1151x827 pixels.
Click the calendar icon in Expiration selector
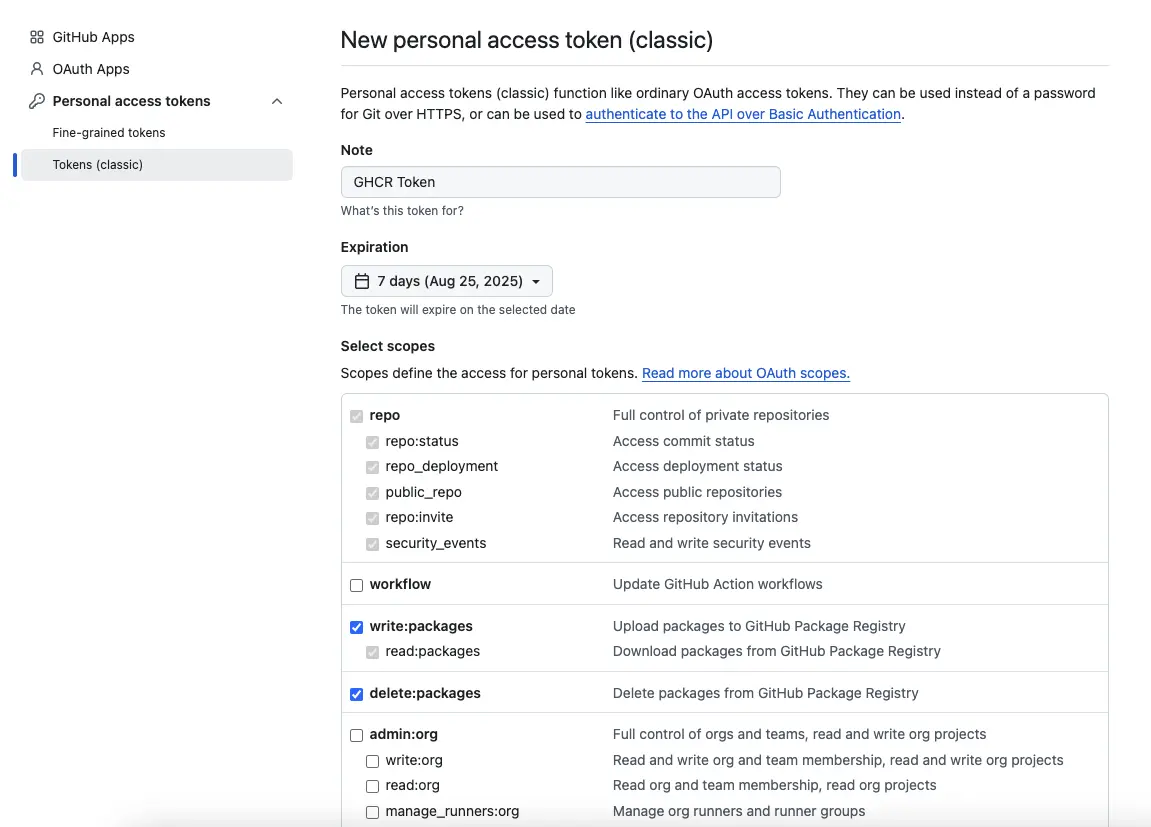click(x=362, y=282)
